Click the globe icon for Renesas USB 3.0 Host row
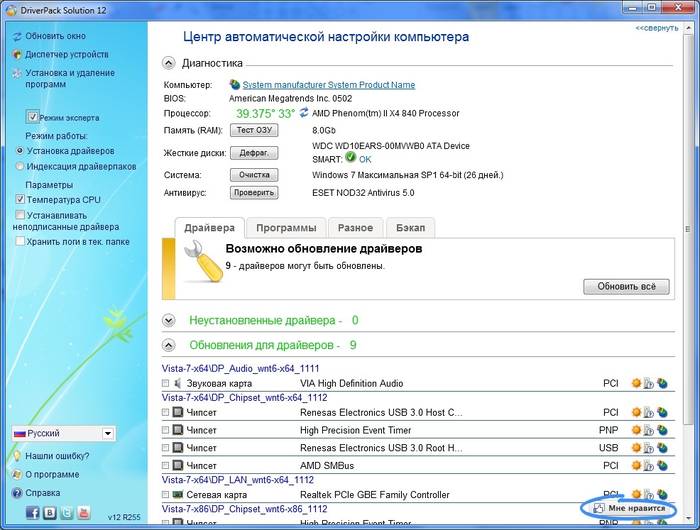Screen dimensions: 700x530 662,412
